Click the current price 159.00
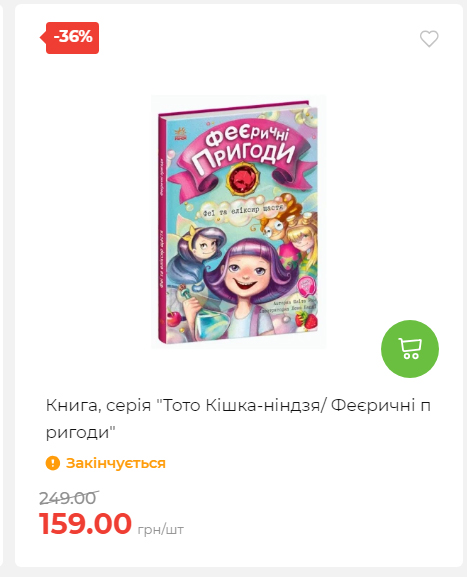This screenshot has height=577, width=467. pyautogui.click(x=85, y=524)
